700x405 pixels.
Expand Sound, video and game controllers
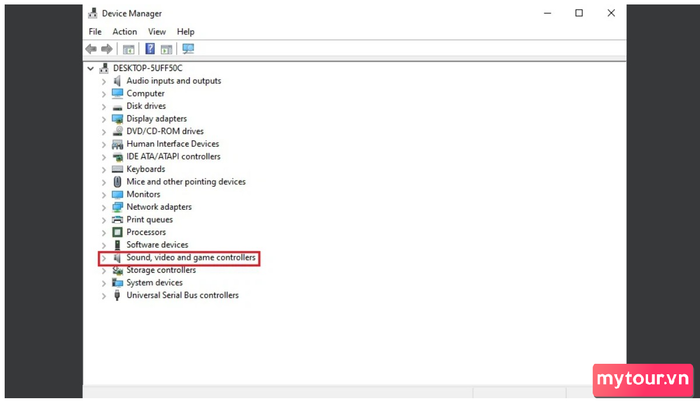tap(104, 258)
